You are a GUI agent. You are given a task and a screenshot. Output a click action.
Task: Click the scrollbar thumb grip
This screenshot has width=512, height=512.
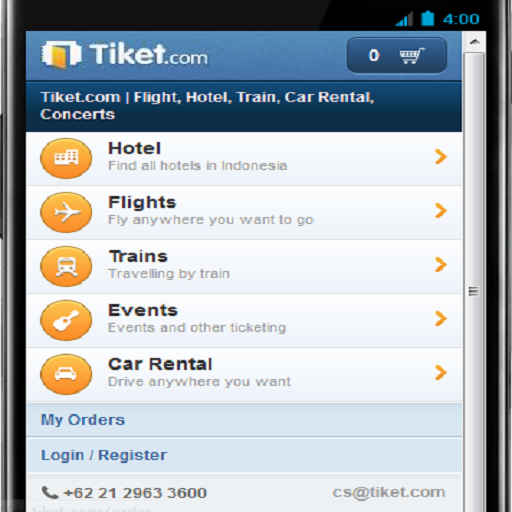(x=474, y=291)
